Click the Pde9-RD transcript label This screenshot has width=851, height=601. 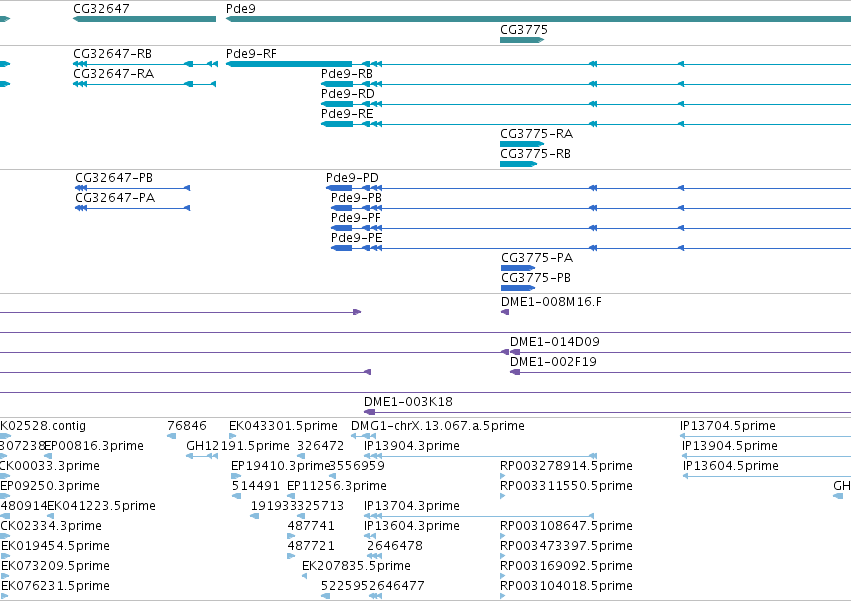pos(347,94)
